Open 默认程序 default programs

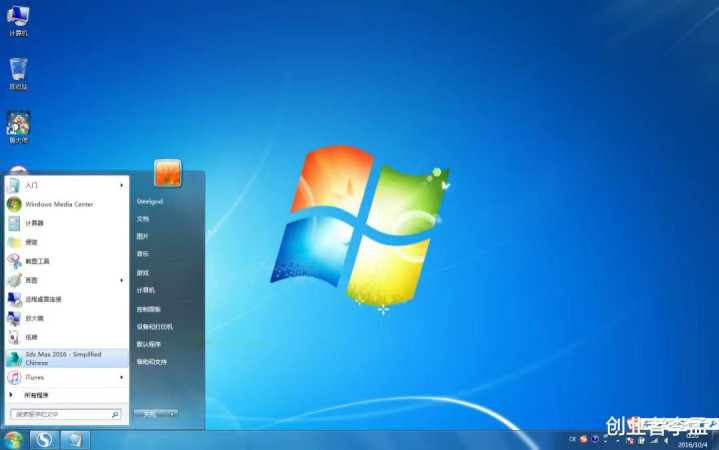(148, 344)
